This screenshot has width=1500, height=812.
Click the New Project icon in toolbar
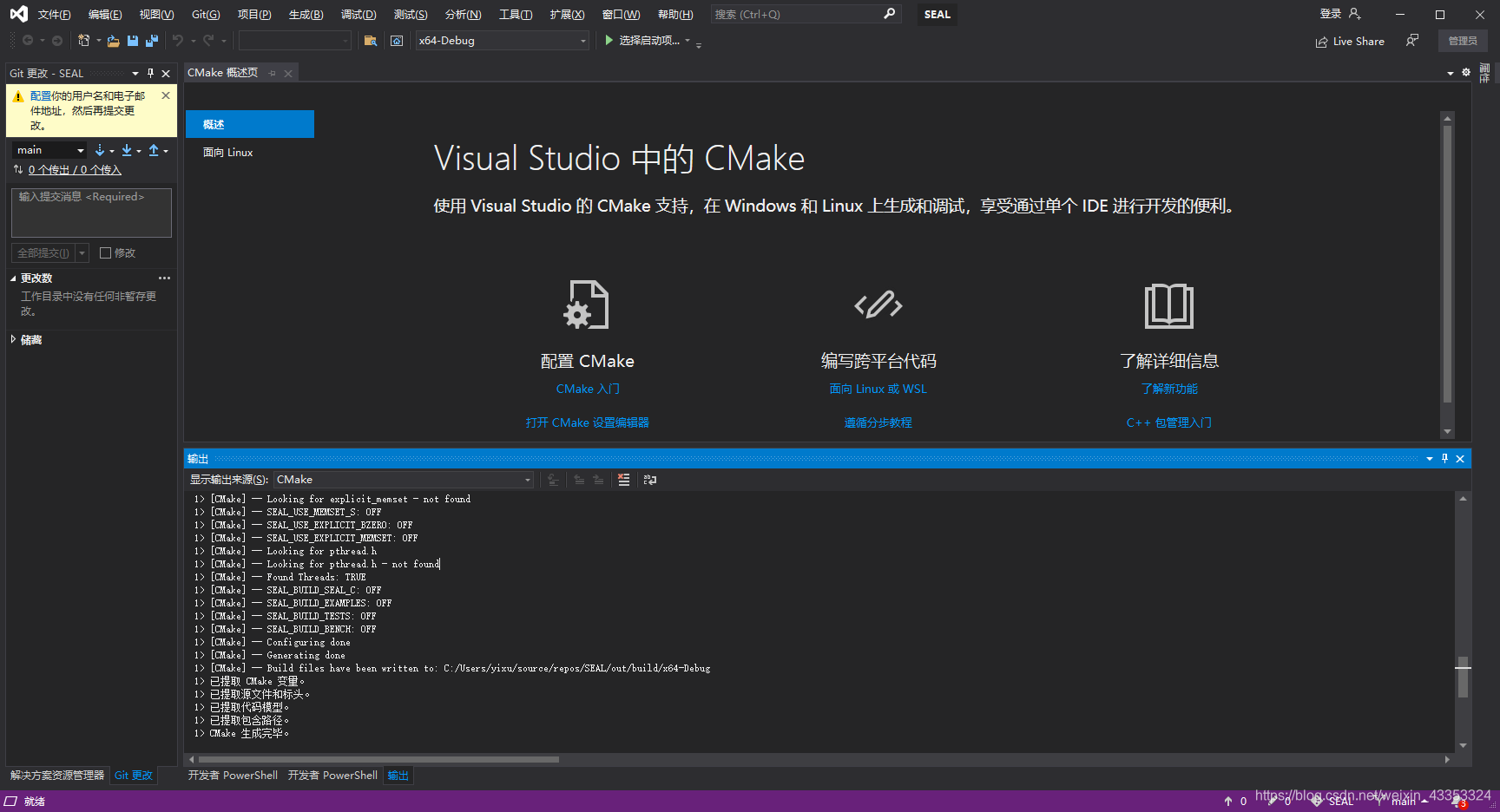pyautogui.click(x=83, y=41)
